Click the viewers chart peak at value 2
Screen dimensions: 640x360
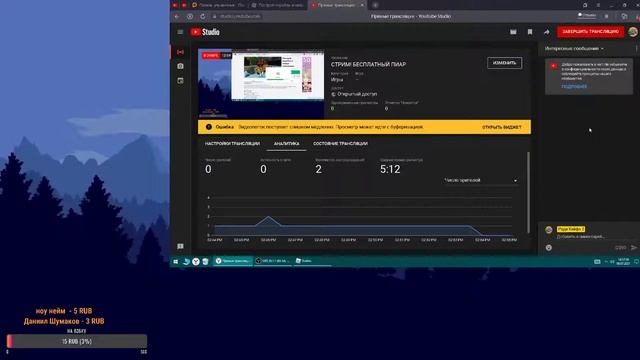(268, 217)
